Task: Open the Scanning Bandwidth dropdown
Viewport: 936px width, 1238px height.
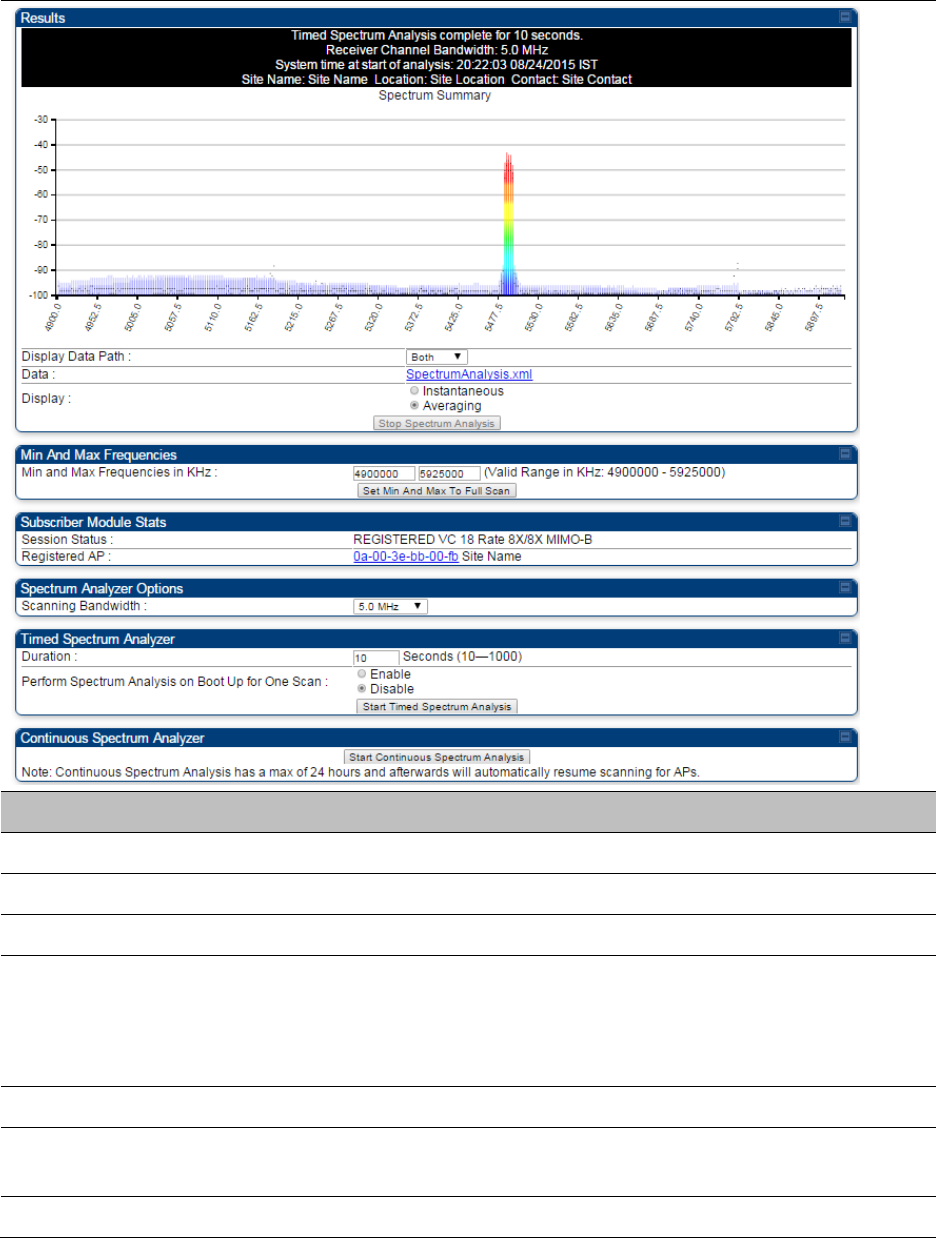Action: tap(390, 606)
